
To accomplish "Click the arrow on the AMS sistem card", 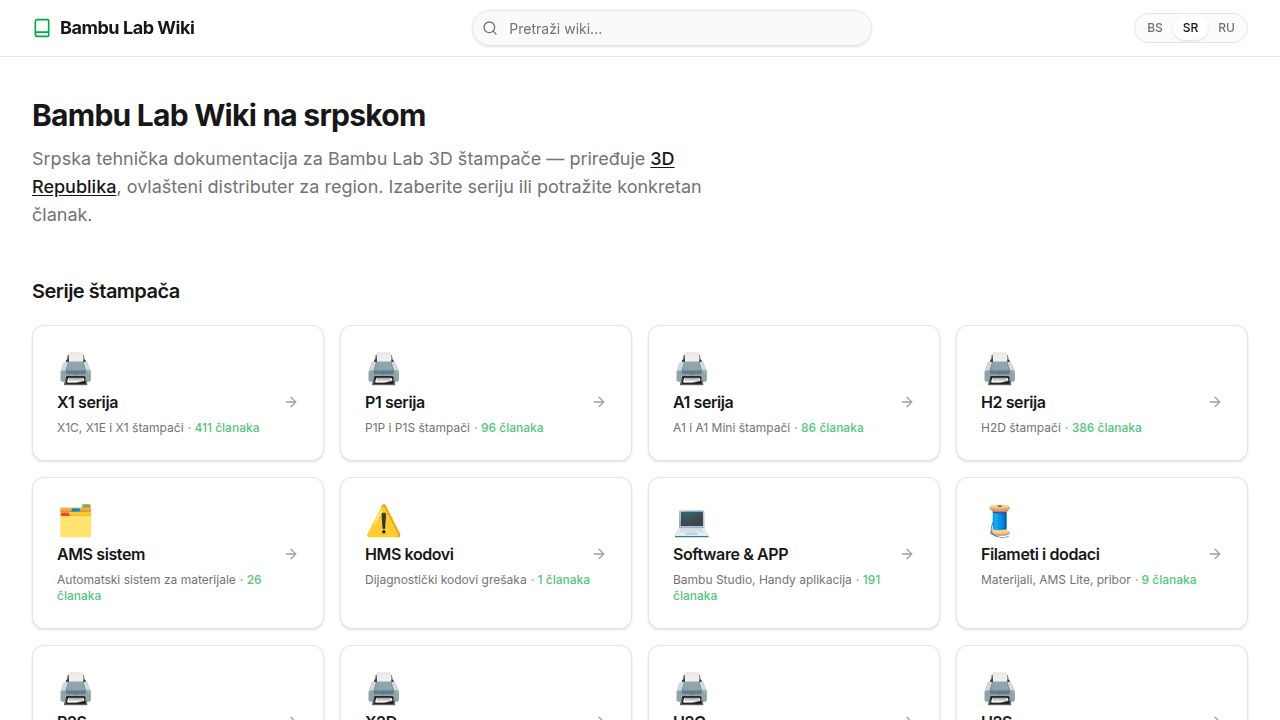I will coord(291,554).
